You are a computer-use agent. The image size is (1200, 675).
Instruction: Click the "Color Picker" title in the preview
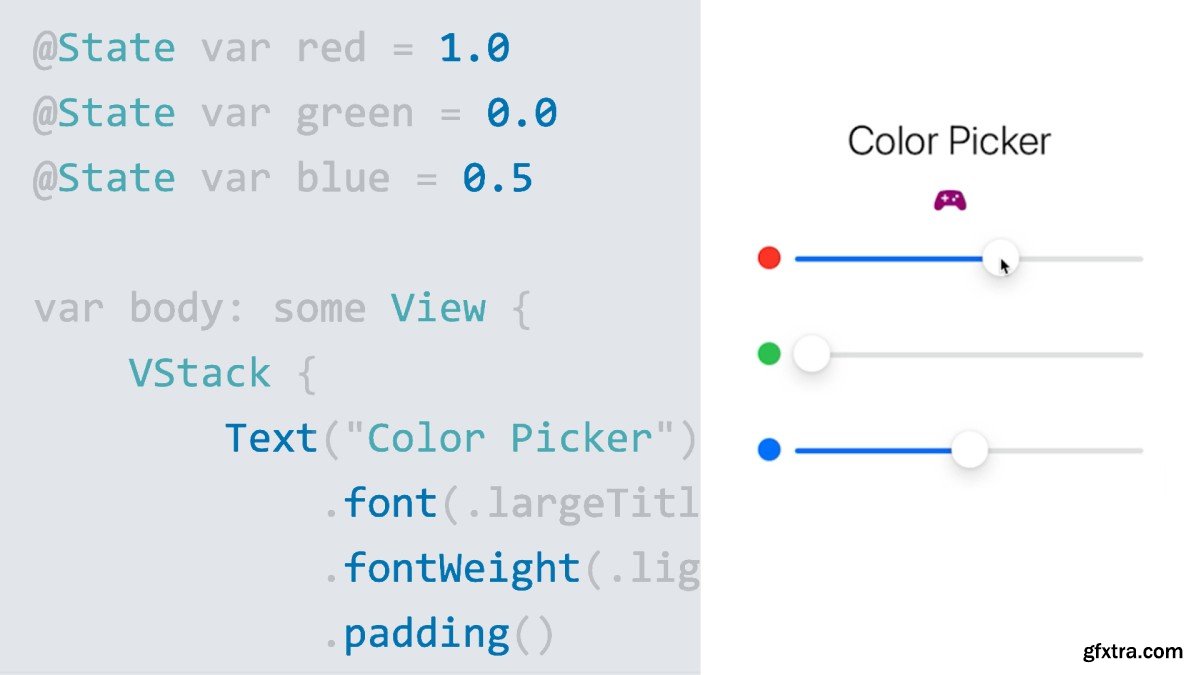pos(949,141)
